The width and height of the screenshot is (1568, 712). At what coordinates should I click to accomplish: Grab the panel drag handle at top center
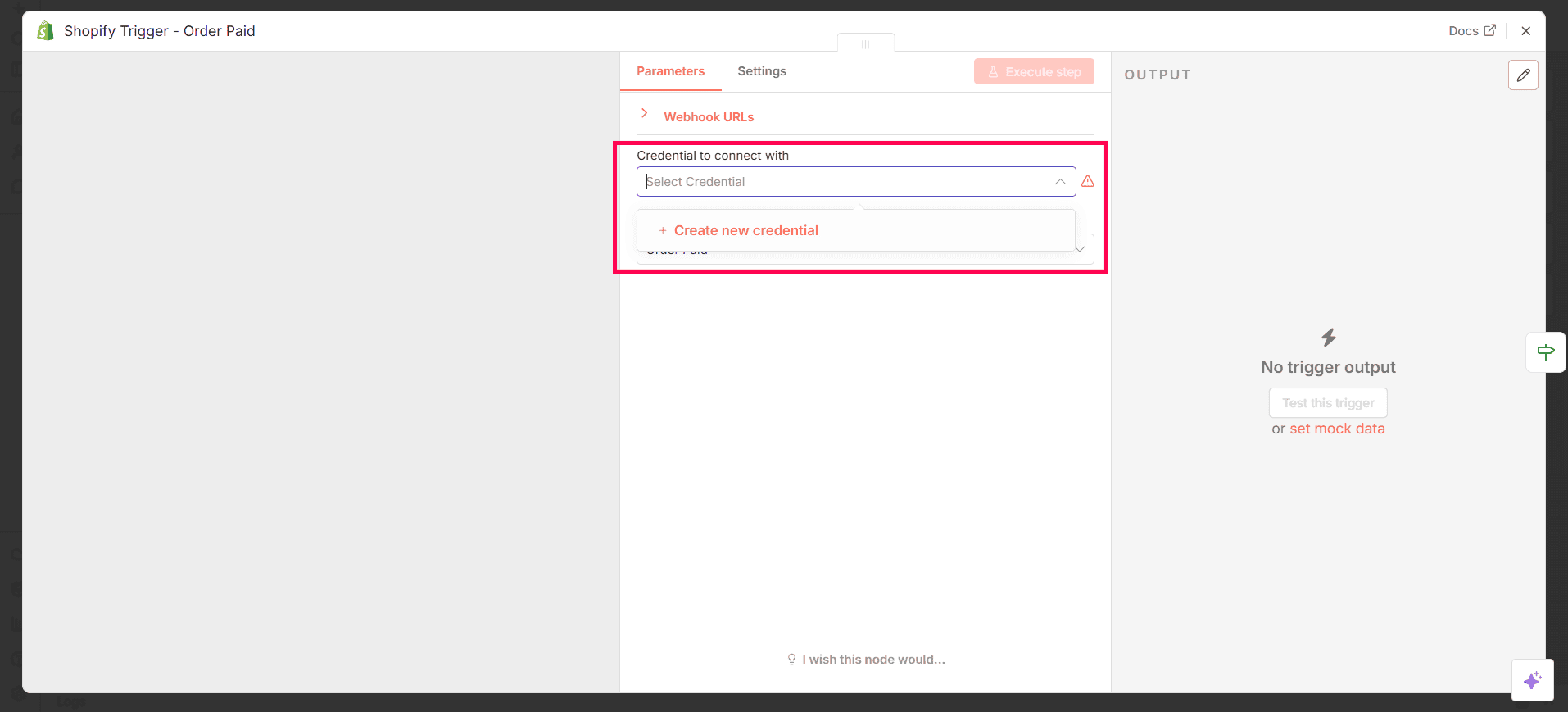[x=865, y=44]
